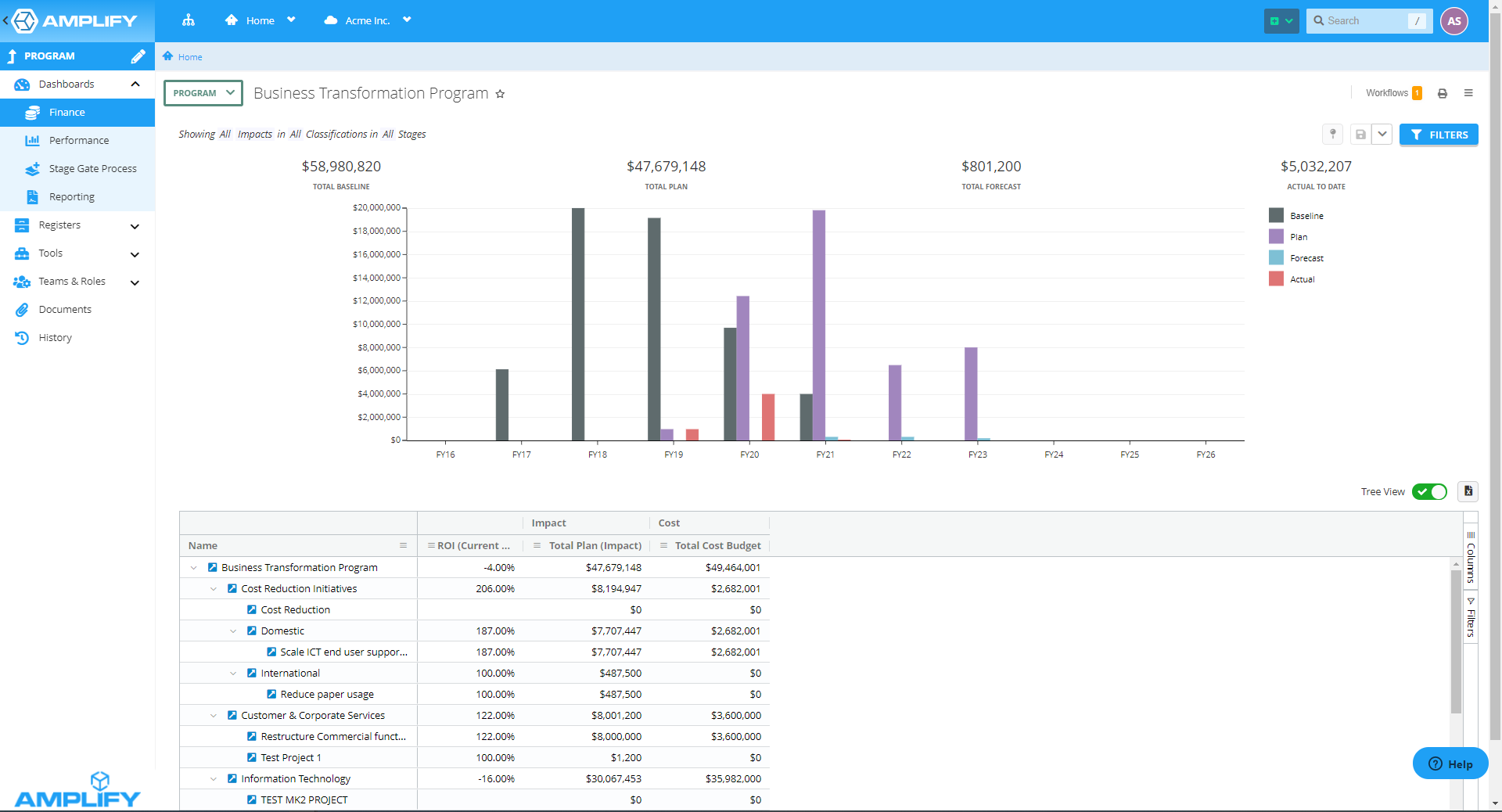Click the FILTERS button
The width and height of the screenshot is (1502, 812).
pyautogui.click(x=1439, y=135)
